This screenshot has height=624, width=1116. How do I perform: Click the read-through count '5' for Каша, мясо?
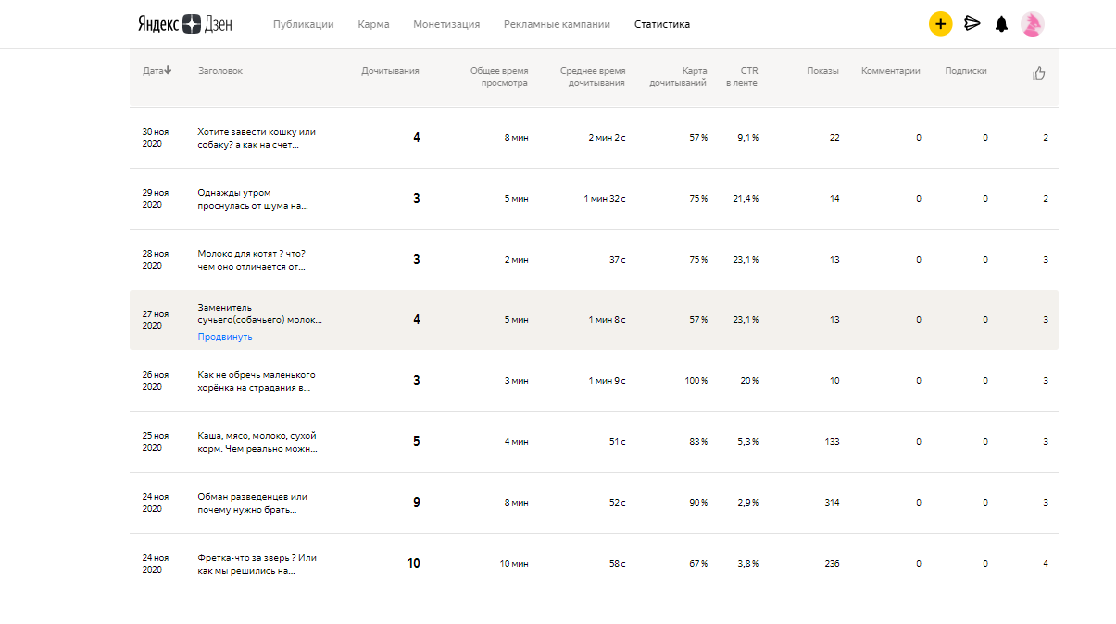[x=416, y=441]
